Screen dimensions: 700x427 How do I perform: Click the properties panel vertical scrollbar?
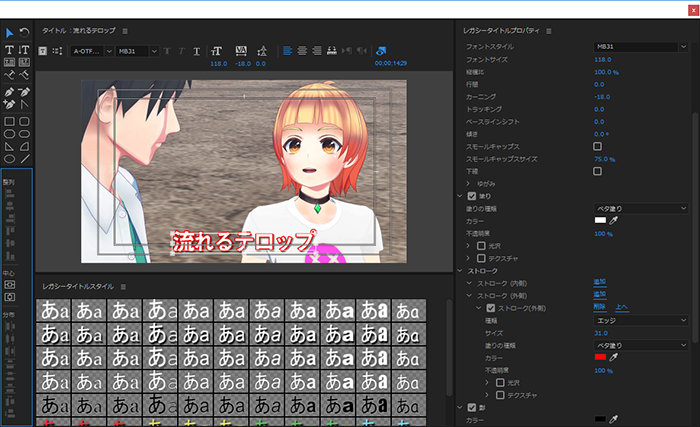[696, 228]
